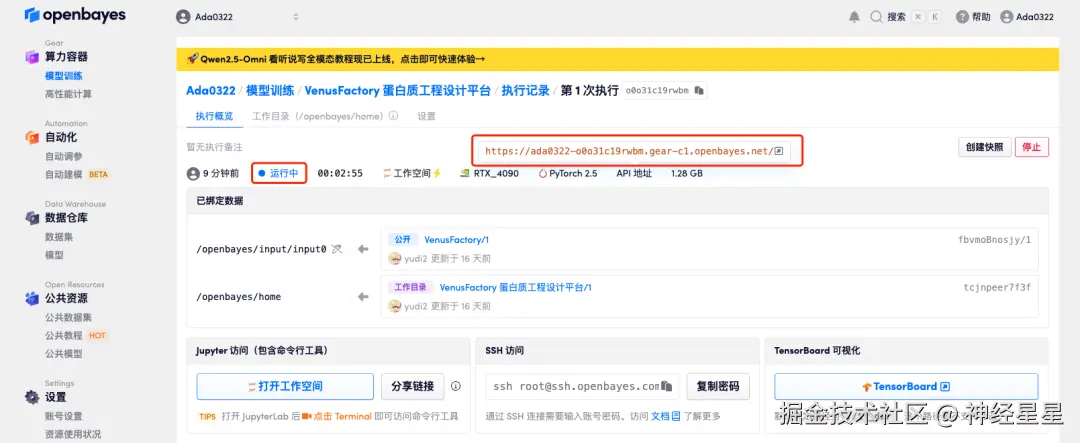Screen dimensions: 1080x443
Task: Open the gear-c1.openbayes.net API URL
Action: (x=629, y=151)
